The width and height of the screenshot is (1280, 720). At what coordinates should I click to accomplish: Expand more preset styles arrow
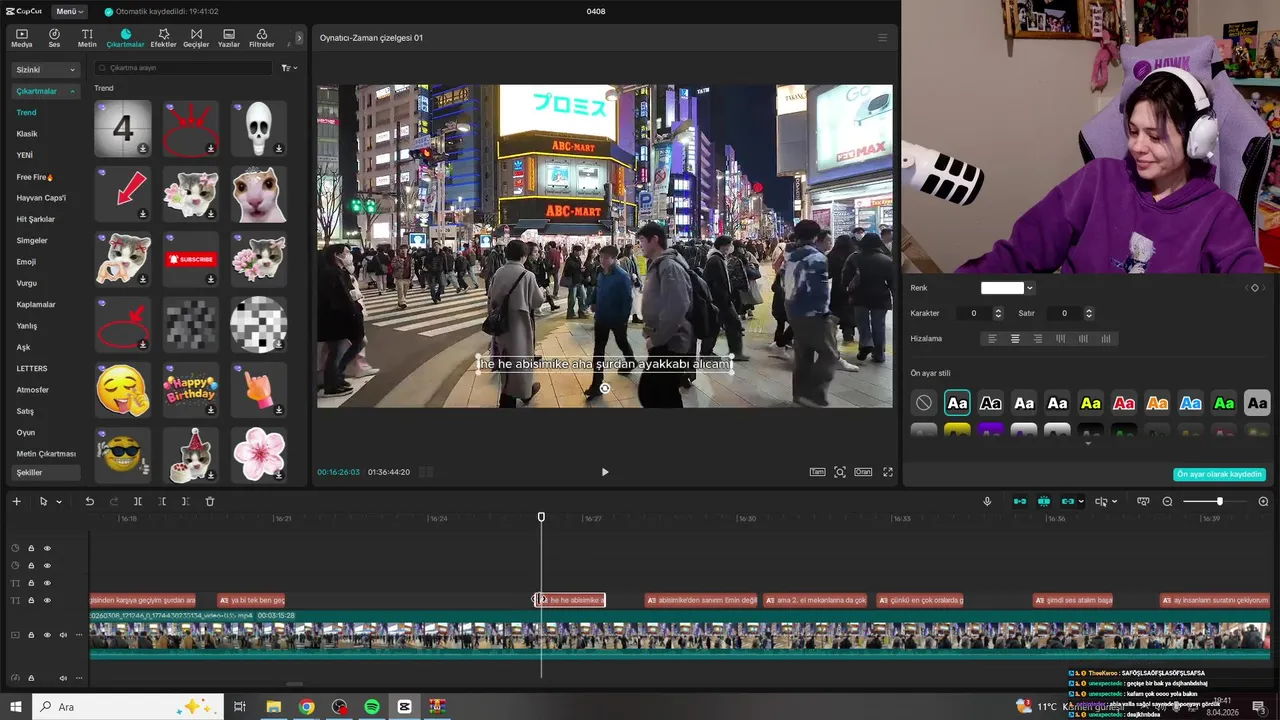[x=1088, y=443]
